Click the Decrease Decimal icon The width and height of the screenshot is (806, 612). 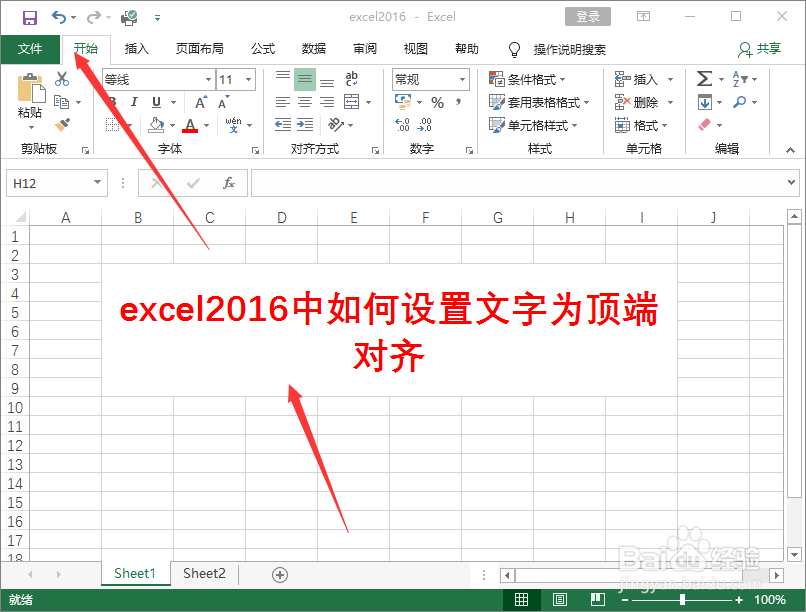[425, 125]
